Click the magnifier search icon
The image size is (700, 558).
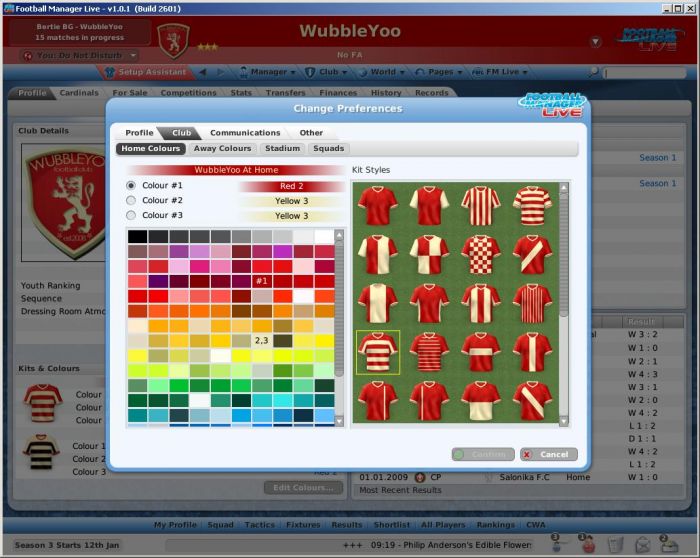point(594,72)
